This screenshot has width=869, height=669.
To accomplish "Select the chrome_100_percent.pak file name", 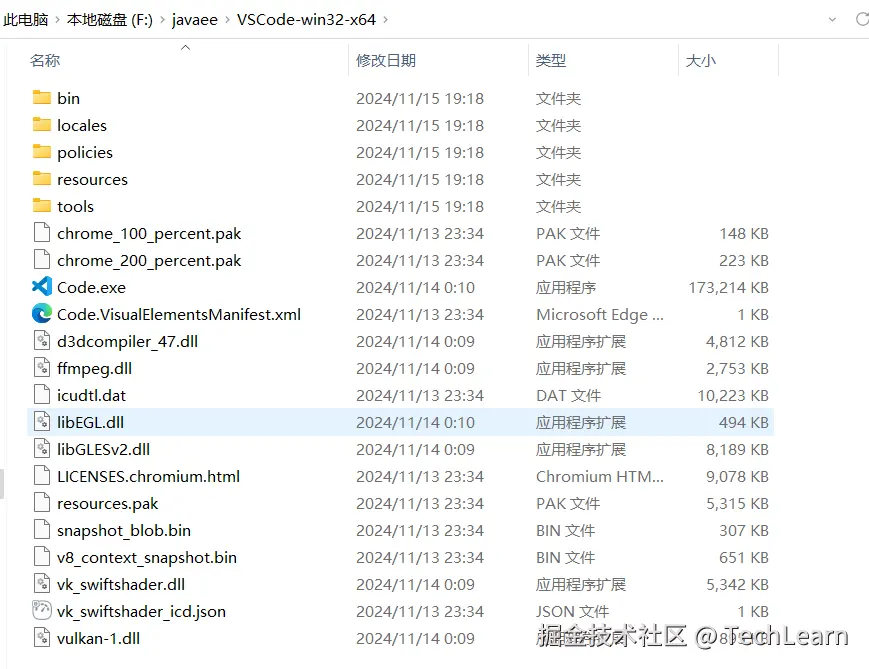I will tap(149, 233).
